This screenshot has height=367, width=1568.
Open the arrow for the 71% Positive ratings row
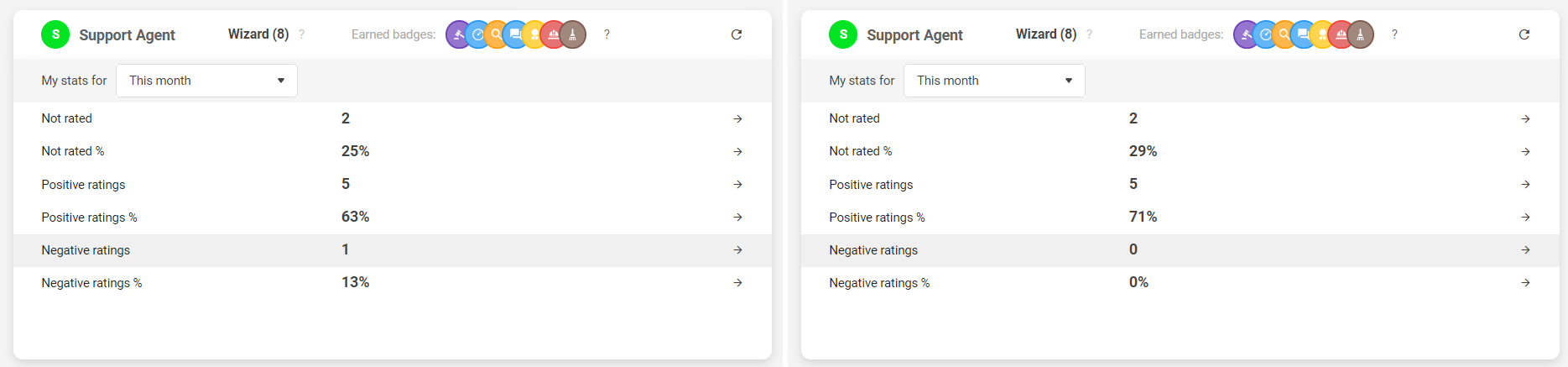pyautogui.click(x=1525, y=218)
